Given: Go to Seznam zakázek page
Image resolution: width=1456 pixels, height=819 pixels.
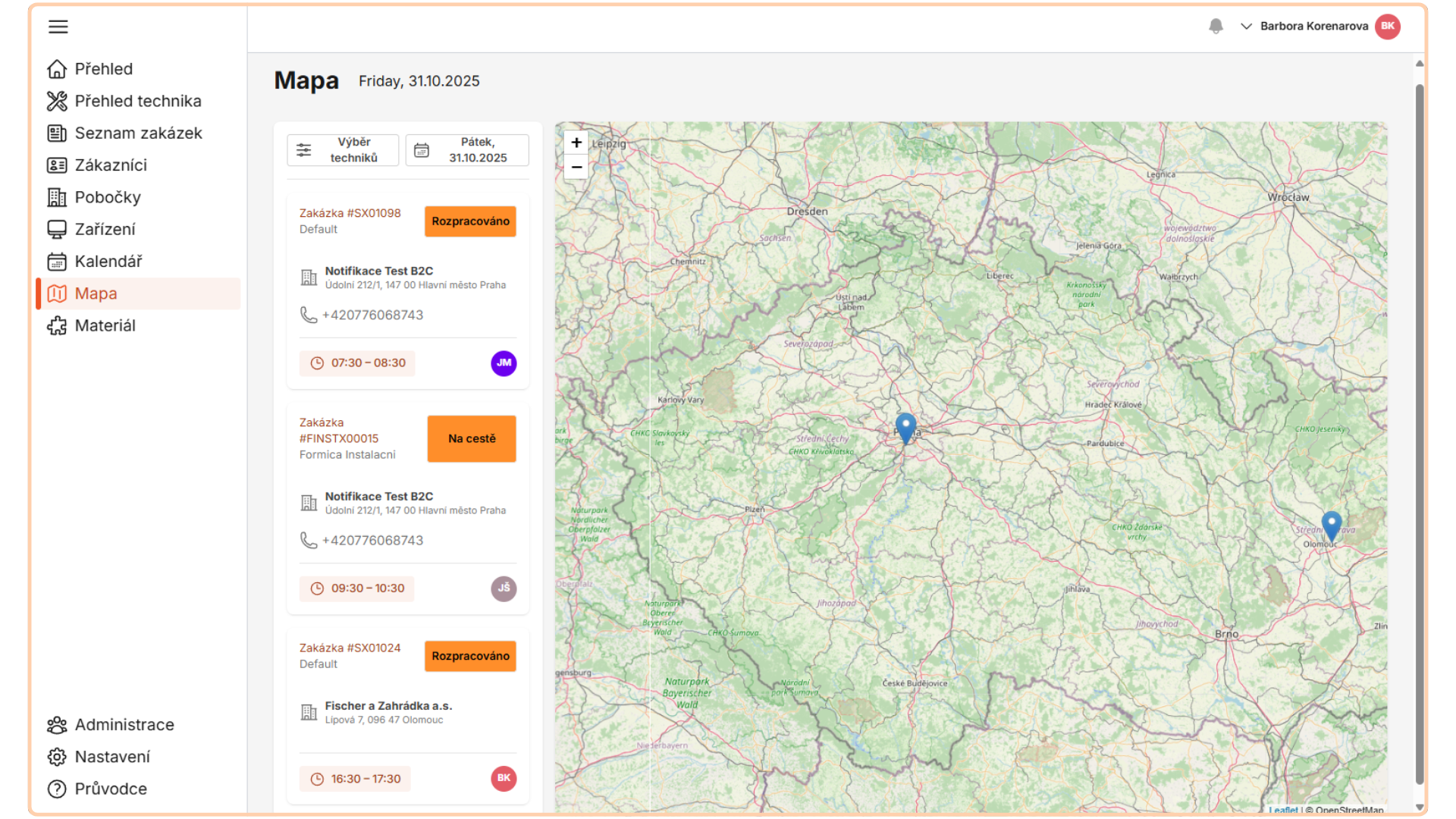Looking at the screenshot, I should pos(138,133).
